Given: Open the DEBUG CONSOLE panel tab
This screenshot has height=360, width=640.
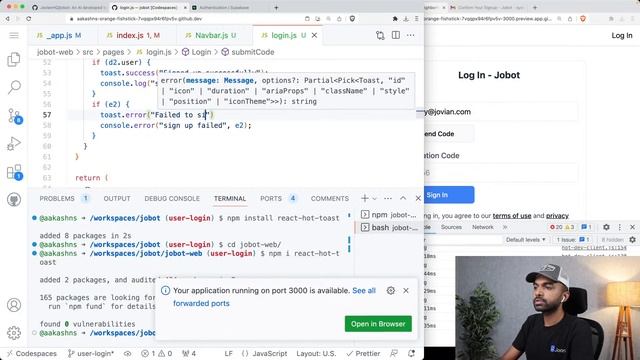Looking at the screenshot, I should 172,198.
